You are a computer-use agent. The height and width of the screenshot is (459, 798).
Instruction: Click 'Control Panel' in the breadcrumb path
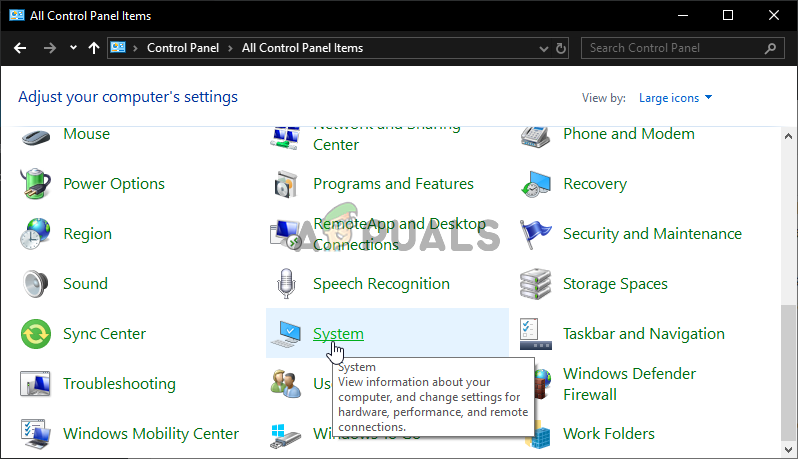(181, 48)
